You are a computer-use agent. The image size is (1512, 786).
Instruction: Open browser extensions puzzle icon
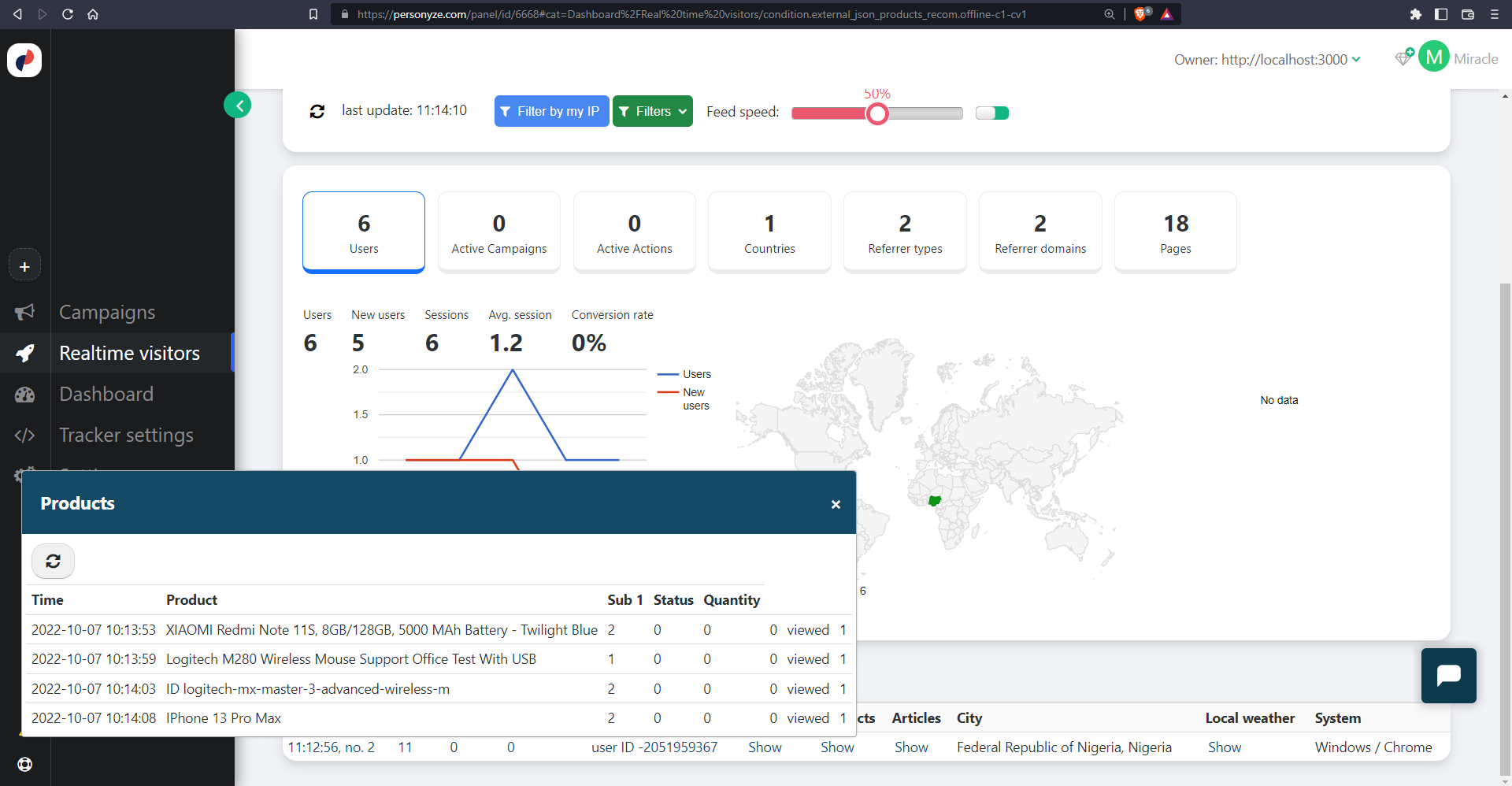pos(1415,14)
